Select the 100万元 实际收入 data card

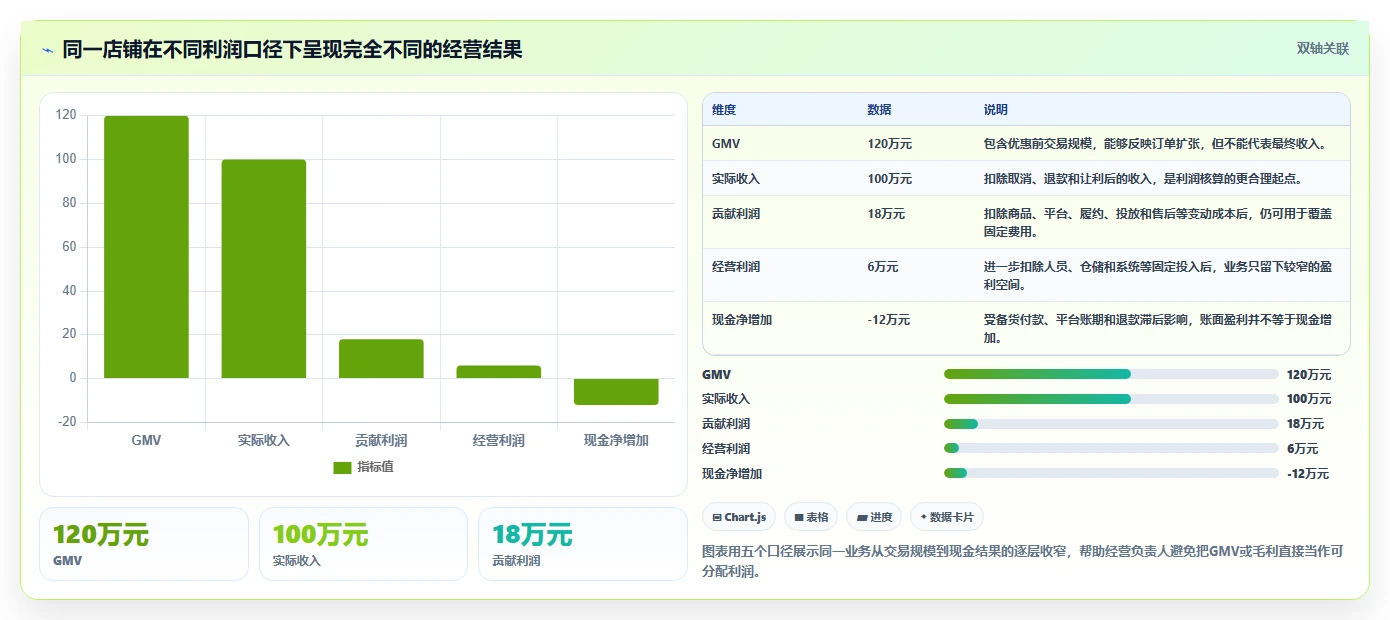(x=363, y=544)
